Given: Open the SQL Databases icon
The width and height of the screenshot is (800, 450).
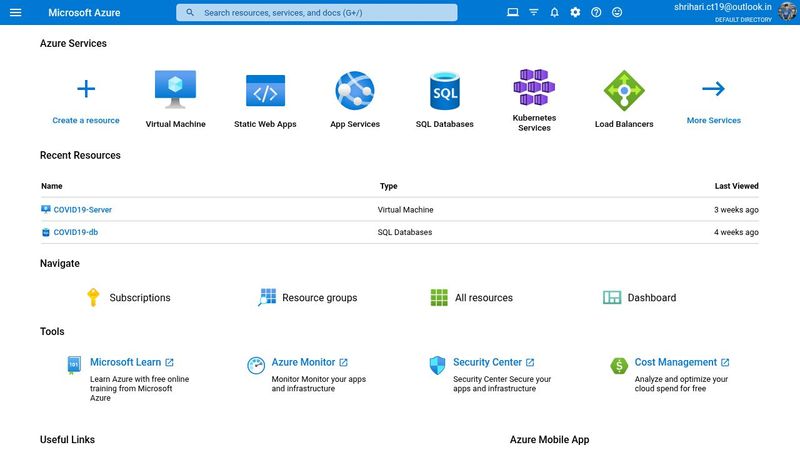Looking at the screenshot, I should tap(445, 91).
